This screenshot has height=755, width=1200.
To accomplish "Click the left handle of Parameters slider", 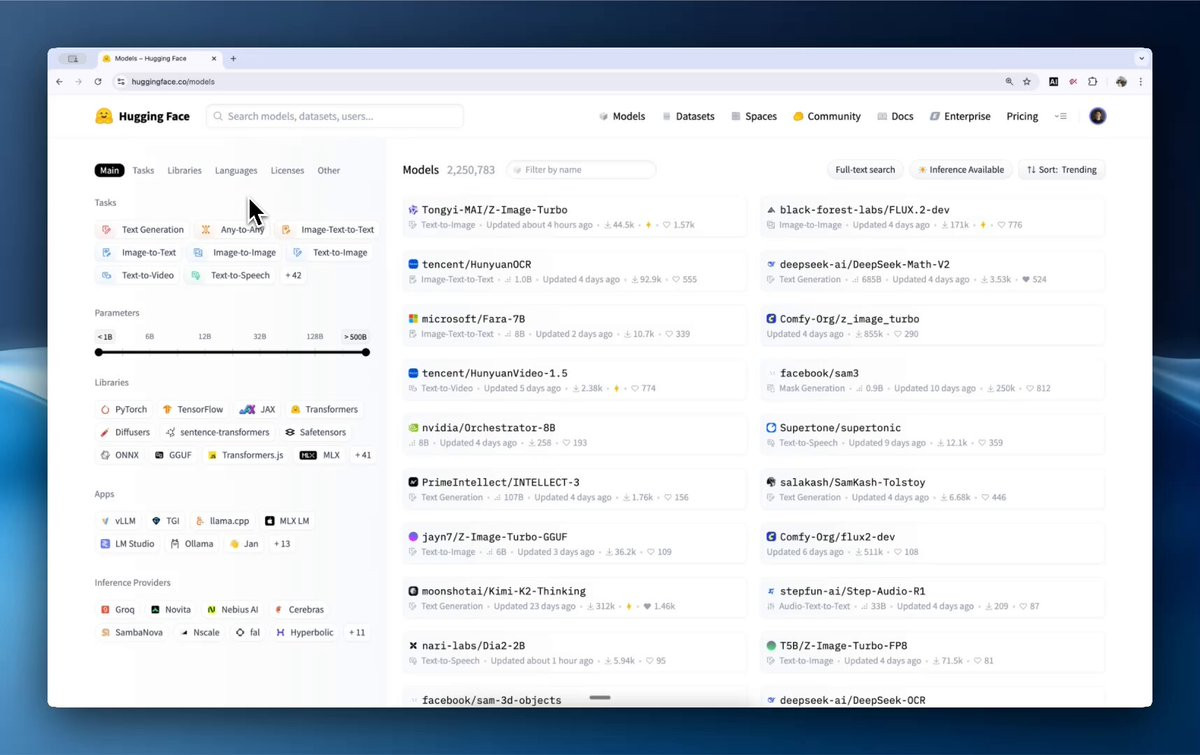I will (x=99, y=352).
